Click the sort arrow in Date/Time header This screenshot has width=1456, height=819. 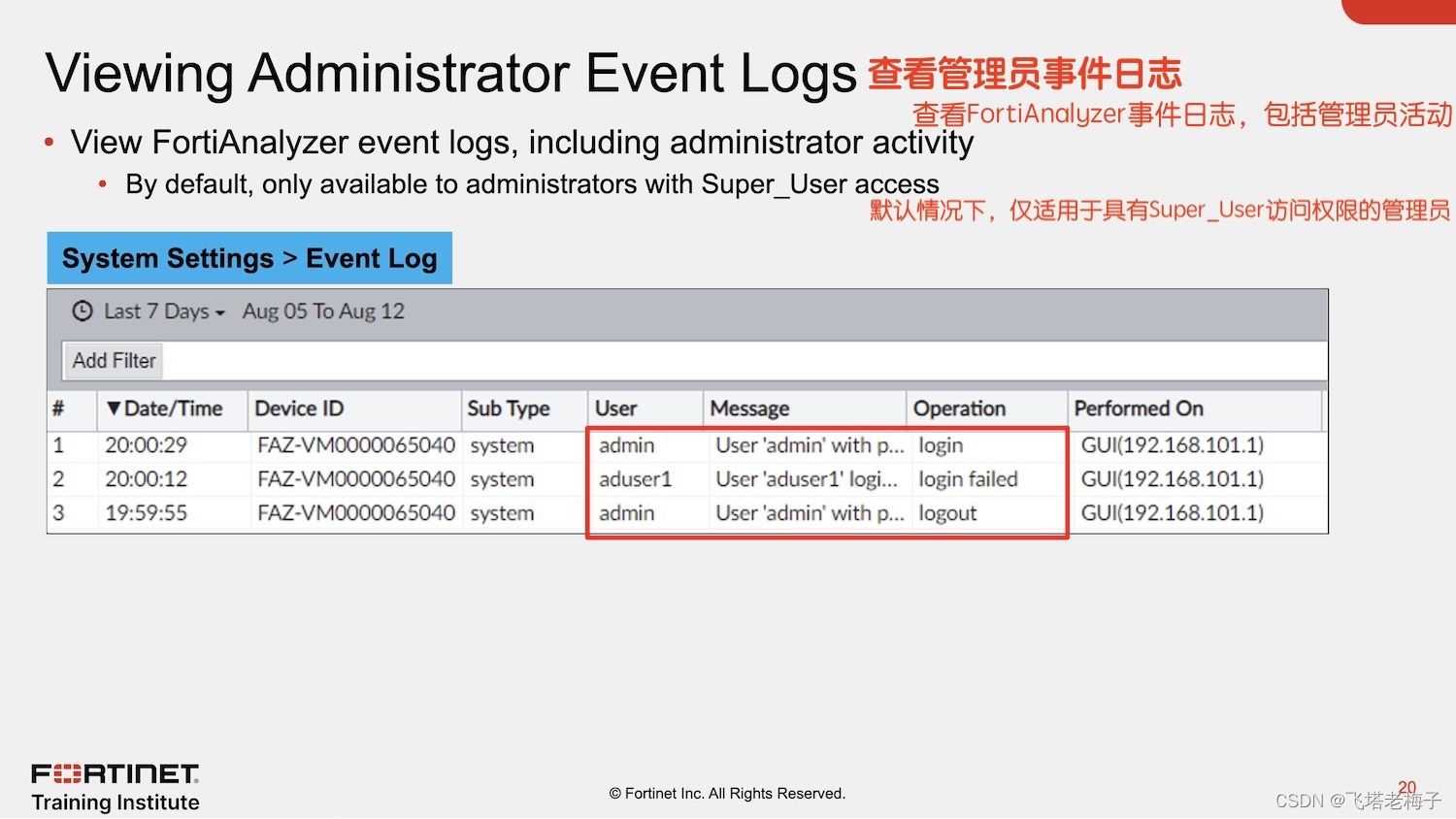(114, 409)
